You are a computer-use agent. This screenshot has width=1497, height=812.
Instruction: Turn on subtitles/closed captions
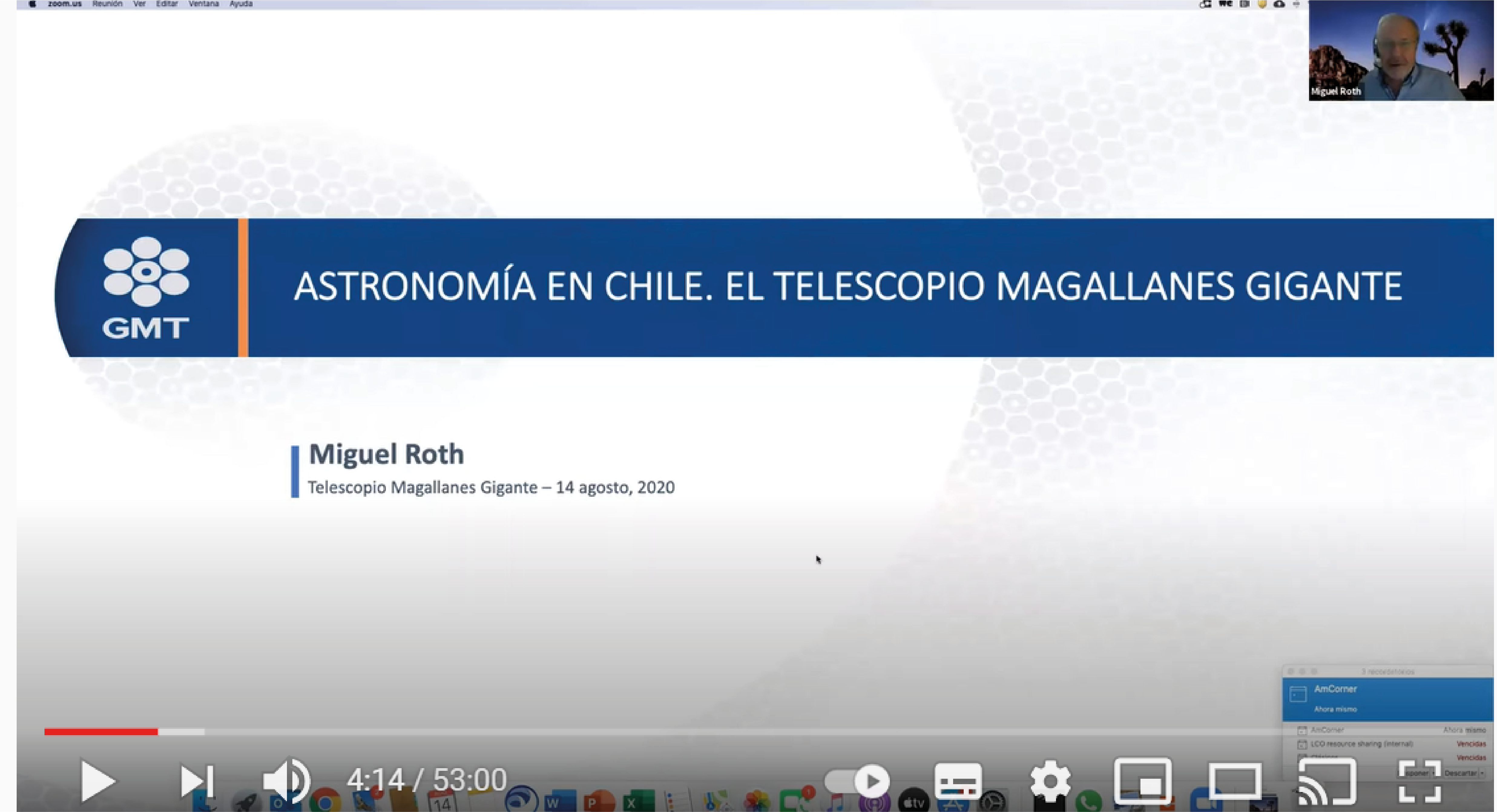coord(958,782)
